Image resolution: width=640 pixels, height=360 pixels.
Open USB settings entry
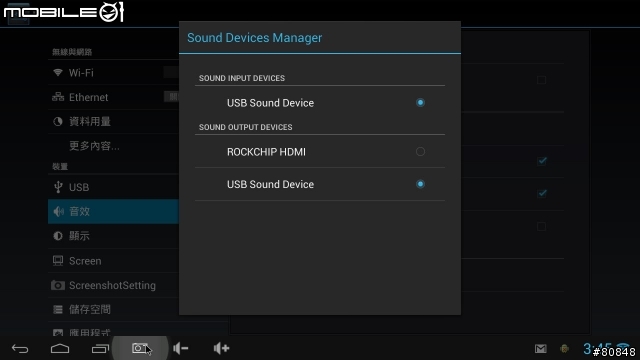click(x=113, y=187)
